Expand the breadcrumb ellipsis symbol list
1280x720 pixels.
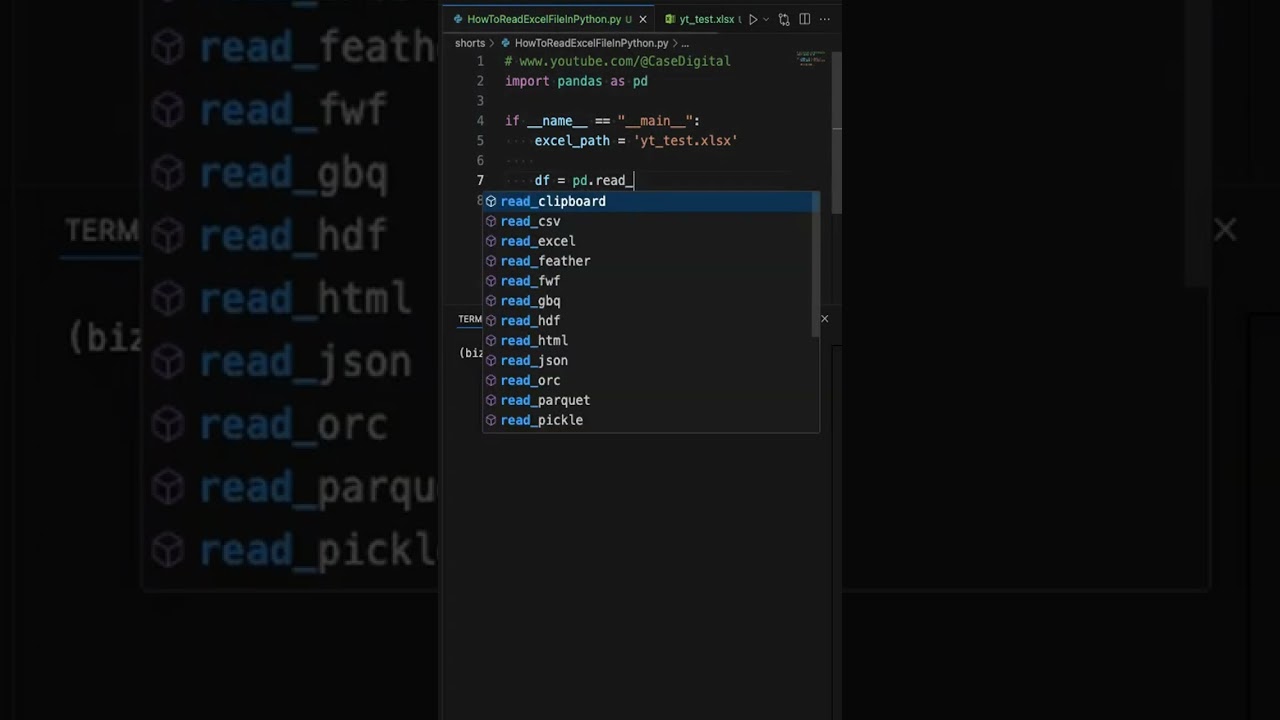(x=685, y=43)
